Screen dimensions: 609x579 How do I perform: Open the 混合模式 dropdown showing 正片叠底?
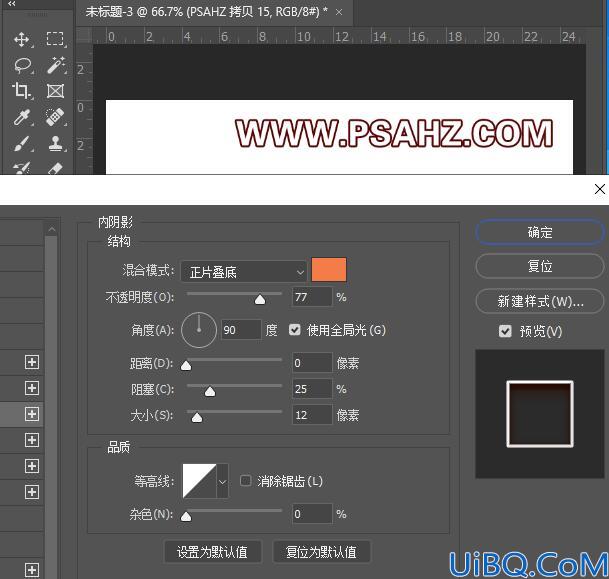(244, 271)
